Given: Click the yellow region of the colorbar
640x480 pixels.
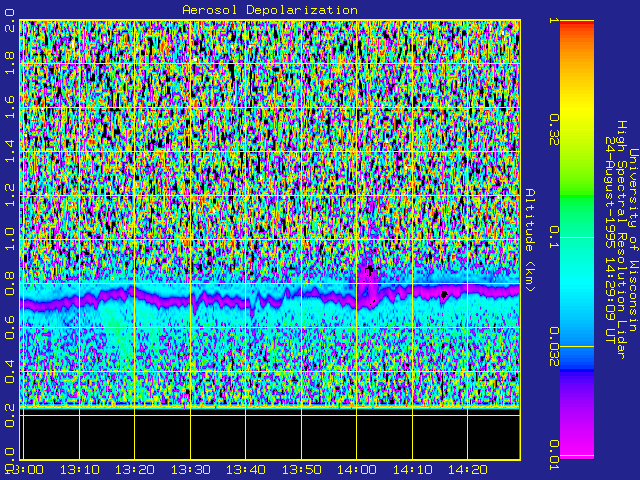Looking at the screenshot, I should pos(577,106).
